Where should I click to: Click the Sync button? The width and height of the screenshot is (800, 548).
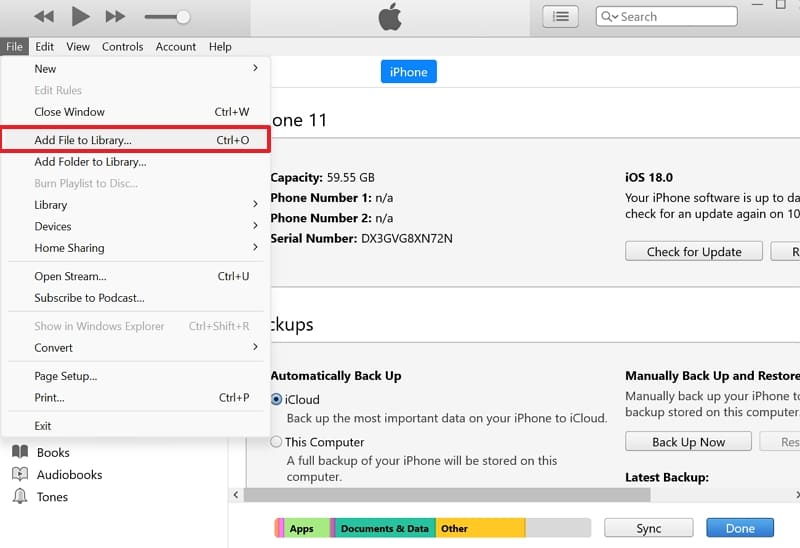[648, 528]
